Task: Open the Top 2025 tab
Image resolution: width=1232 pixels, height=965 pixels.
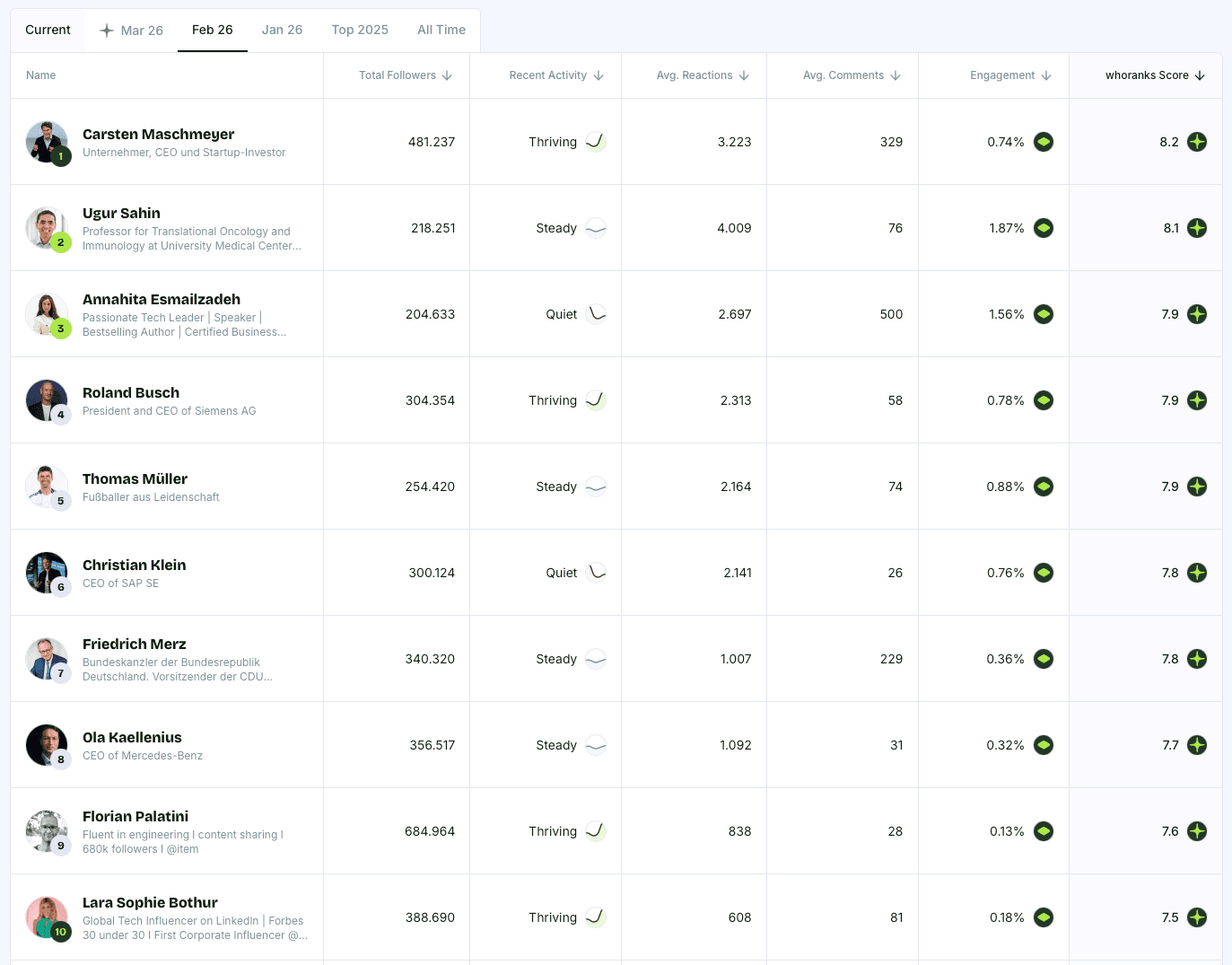Action: [x=359, y=30]
